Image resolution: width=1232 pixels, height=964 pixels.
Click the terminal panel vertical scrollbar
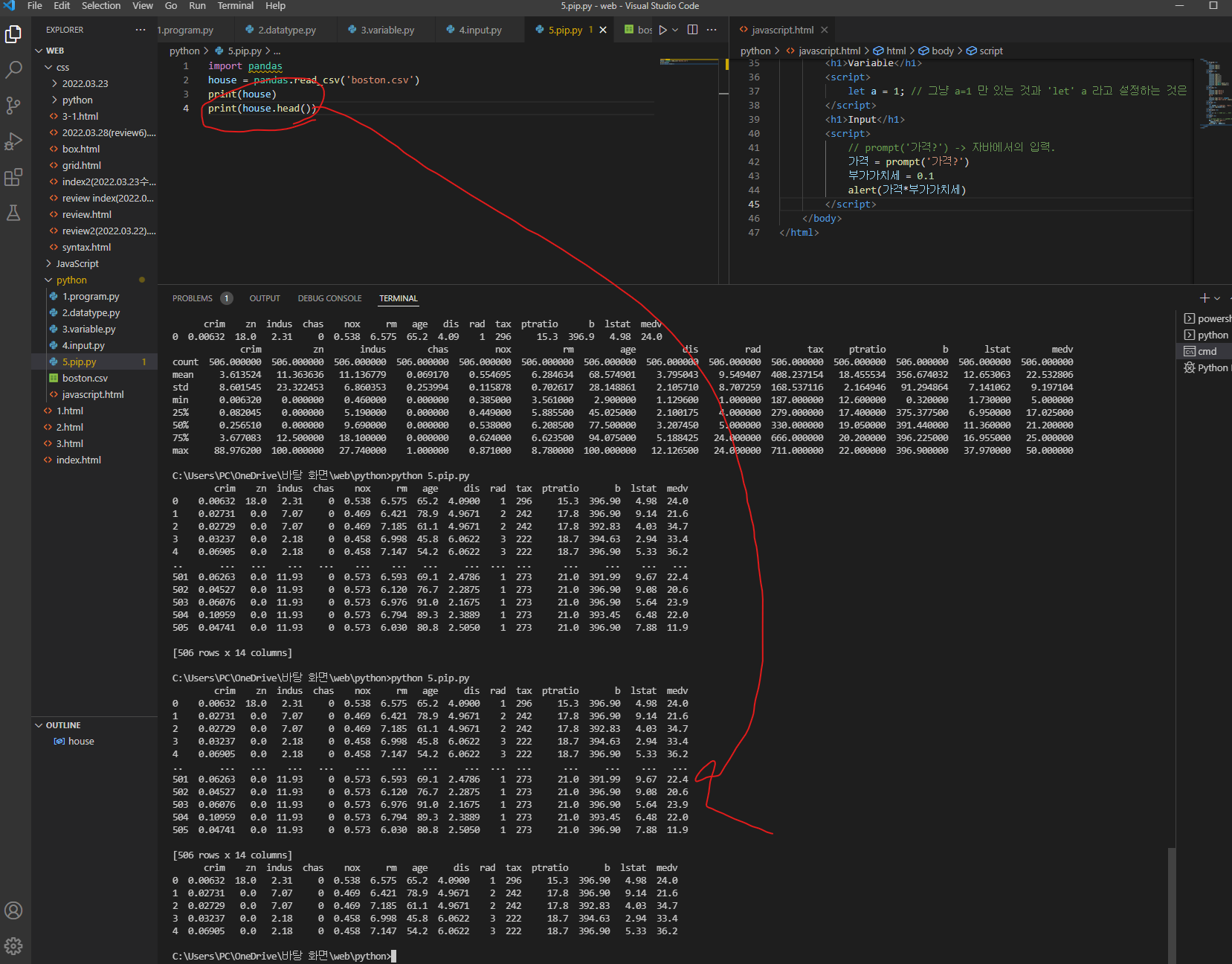click(x=1172, y=906)
